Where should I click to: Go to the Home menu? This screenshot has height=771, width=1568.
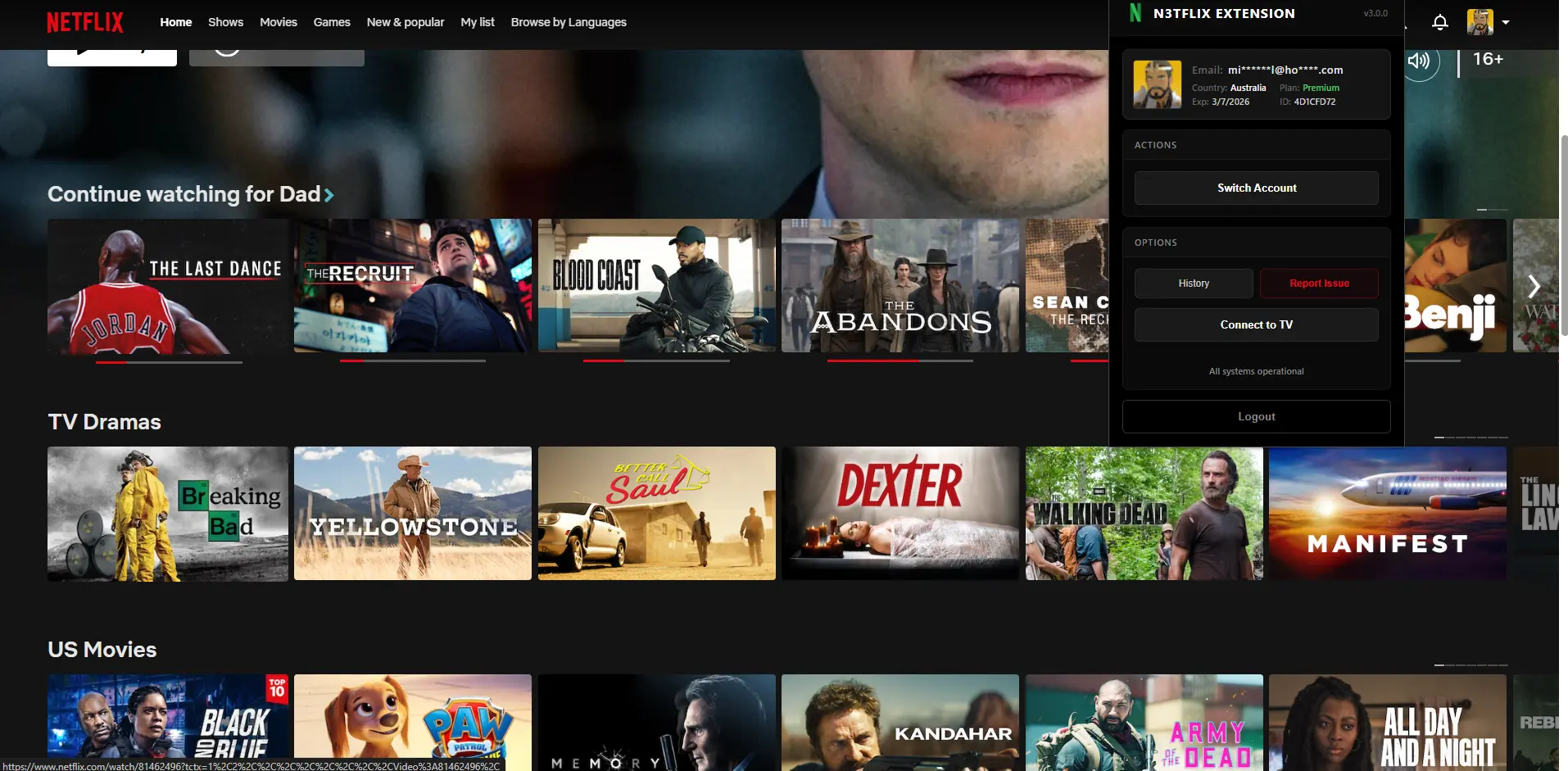click(x=176, y=22)
